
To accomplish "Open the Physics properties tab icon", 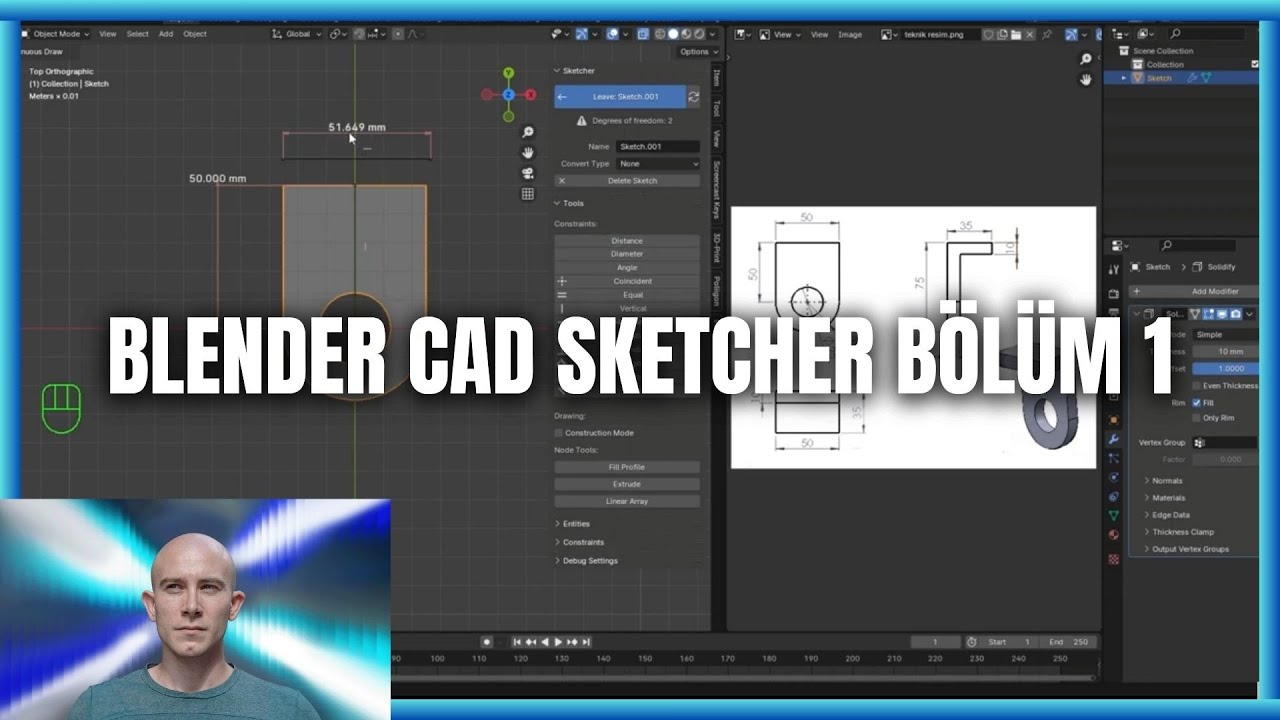I will point(1114,477).
